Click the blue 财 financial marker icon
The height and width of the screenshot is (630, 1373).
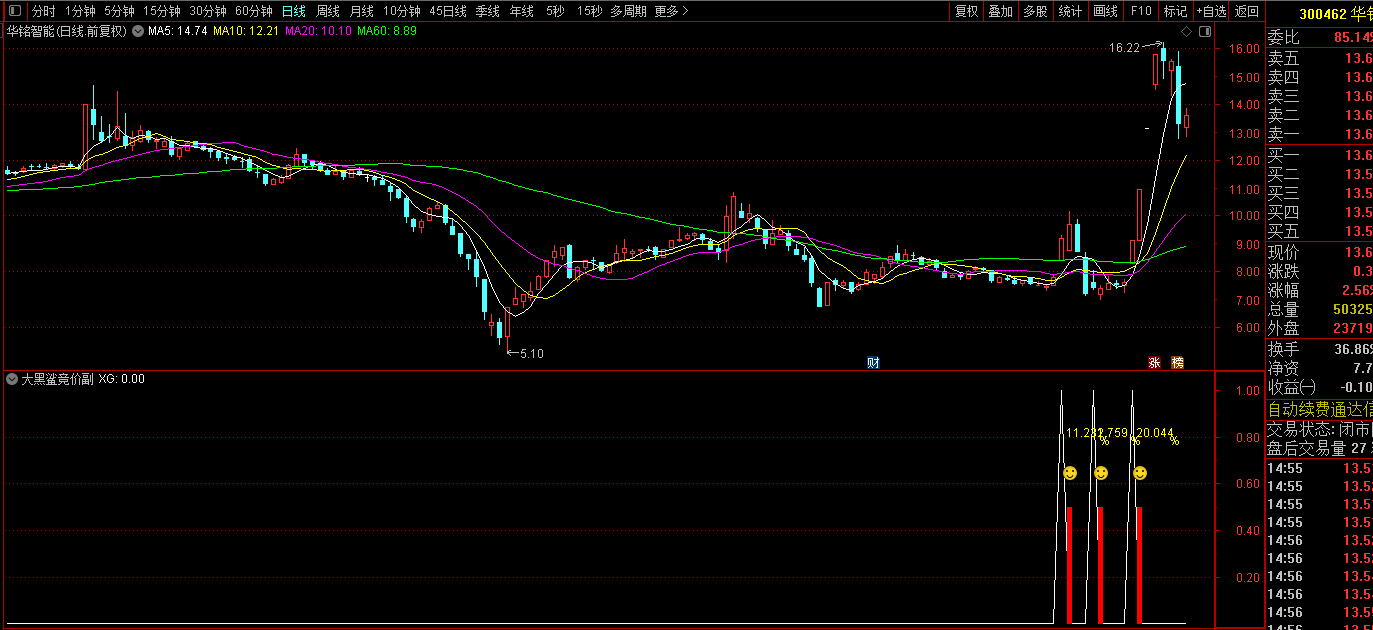tap(872, 362)
